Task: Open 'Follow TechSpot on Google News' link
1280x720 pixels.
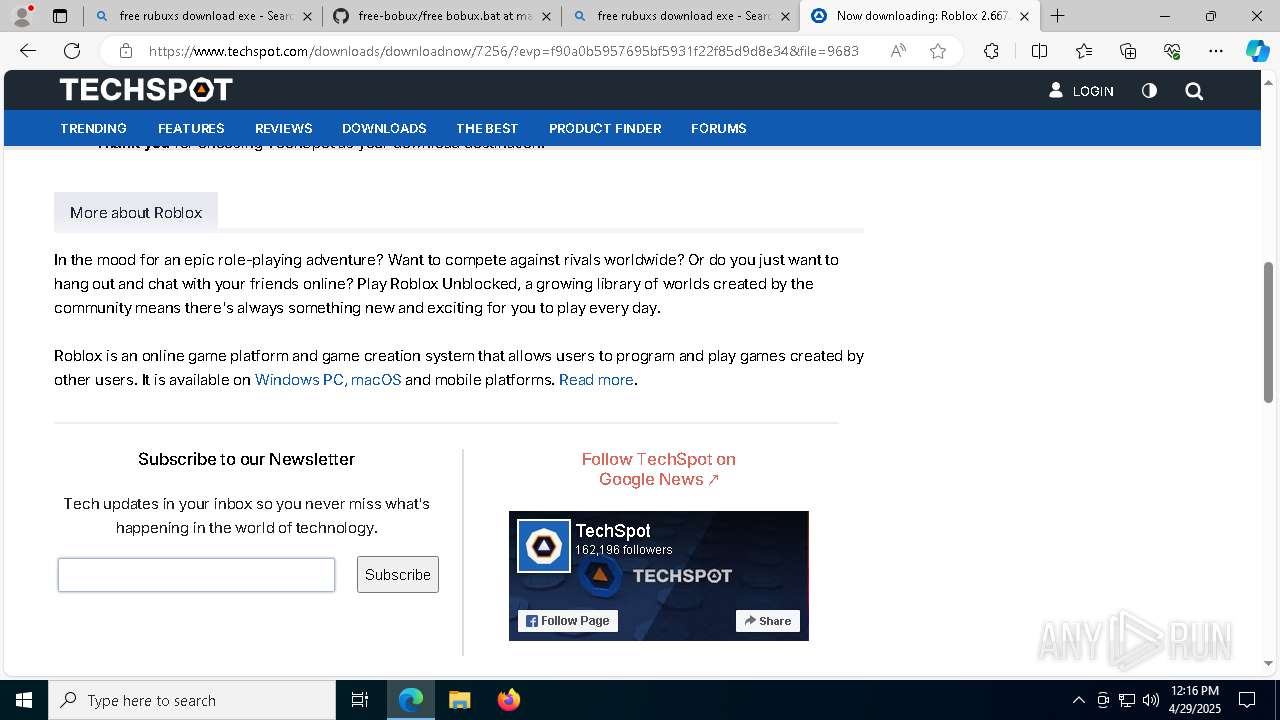Action: tap(659, 469)
